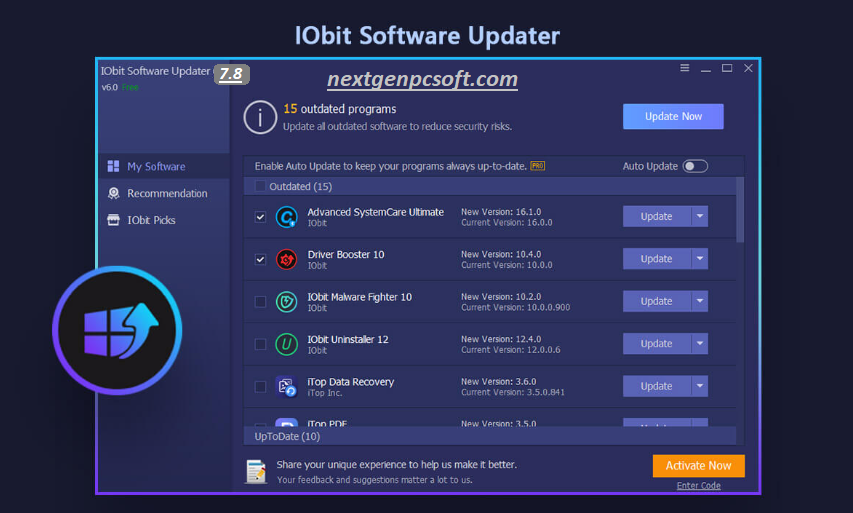
Task: Click 'Current Version: 3.5.0.841' text
Action: (513, 392)
